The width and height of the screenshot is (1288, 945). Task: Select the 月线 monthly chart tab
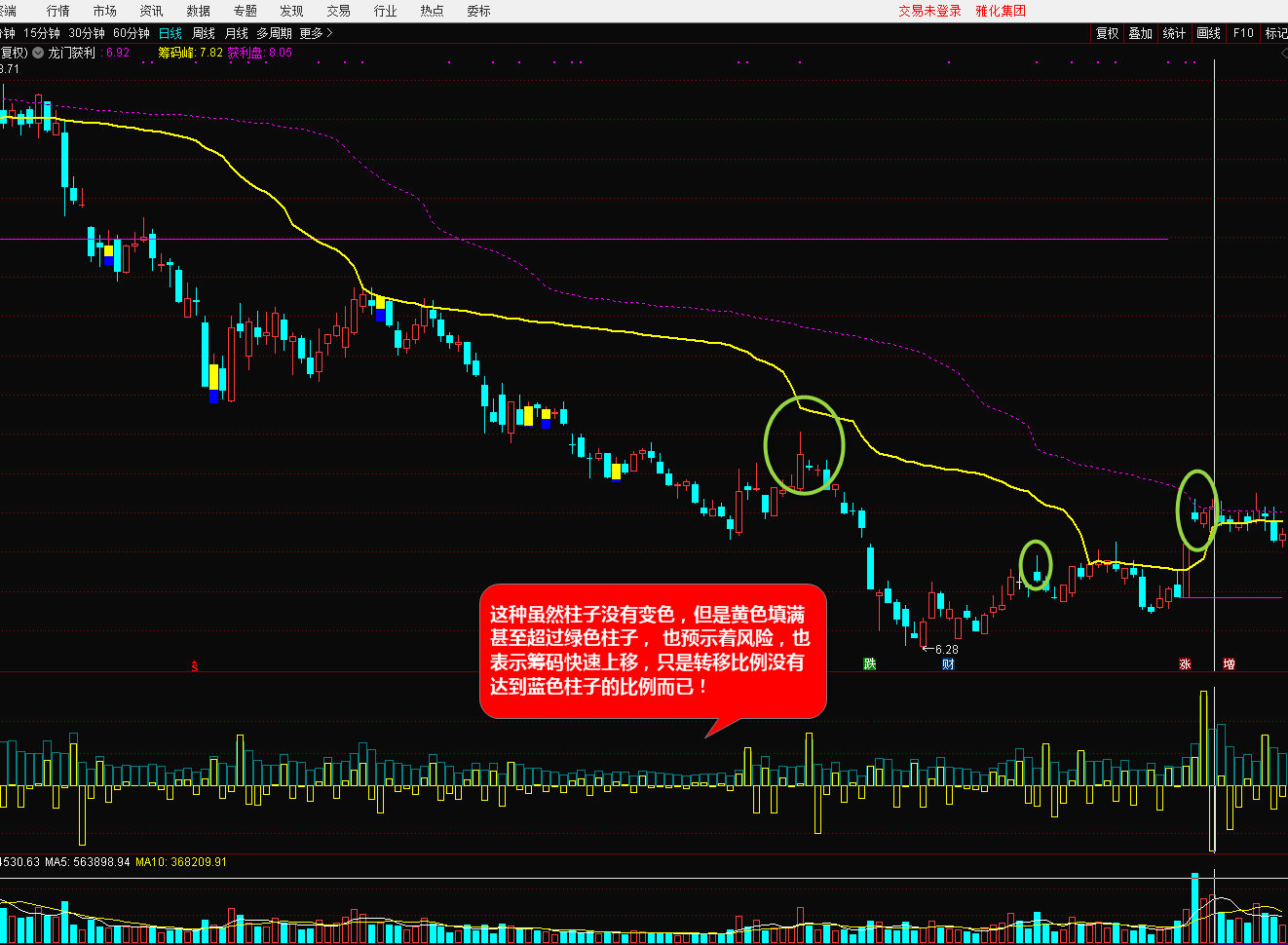click(x=237, y=33)
